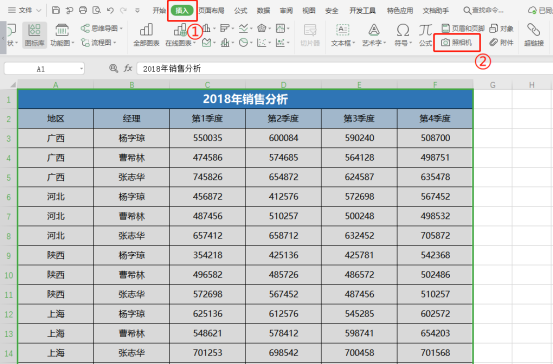The image size is (553, 364).
Task: Insert a Hyperlink (超链接)
Action: point(534,35)
